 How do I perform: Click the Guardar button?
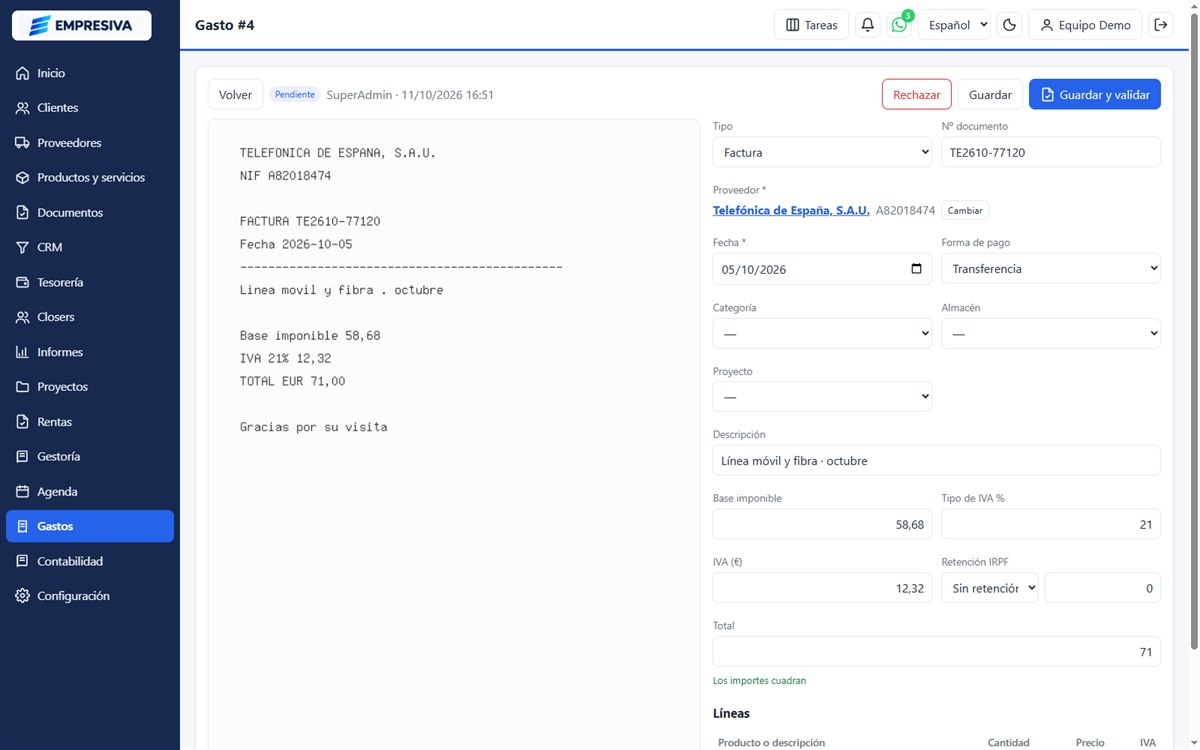(x=990, y=95)
